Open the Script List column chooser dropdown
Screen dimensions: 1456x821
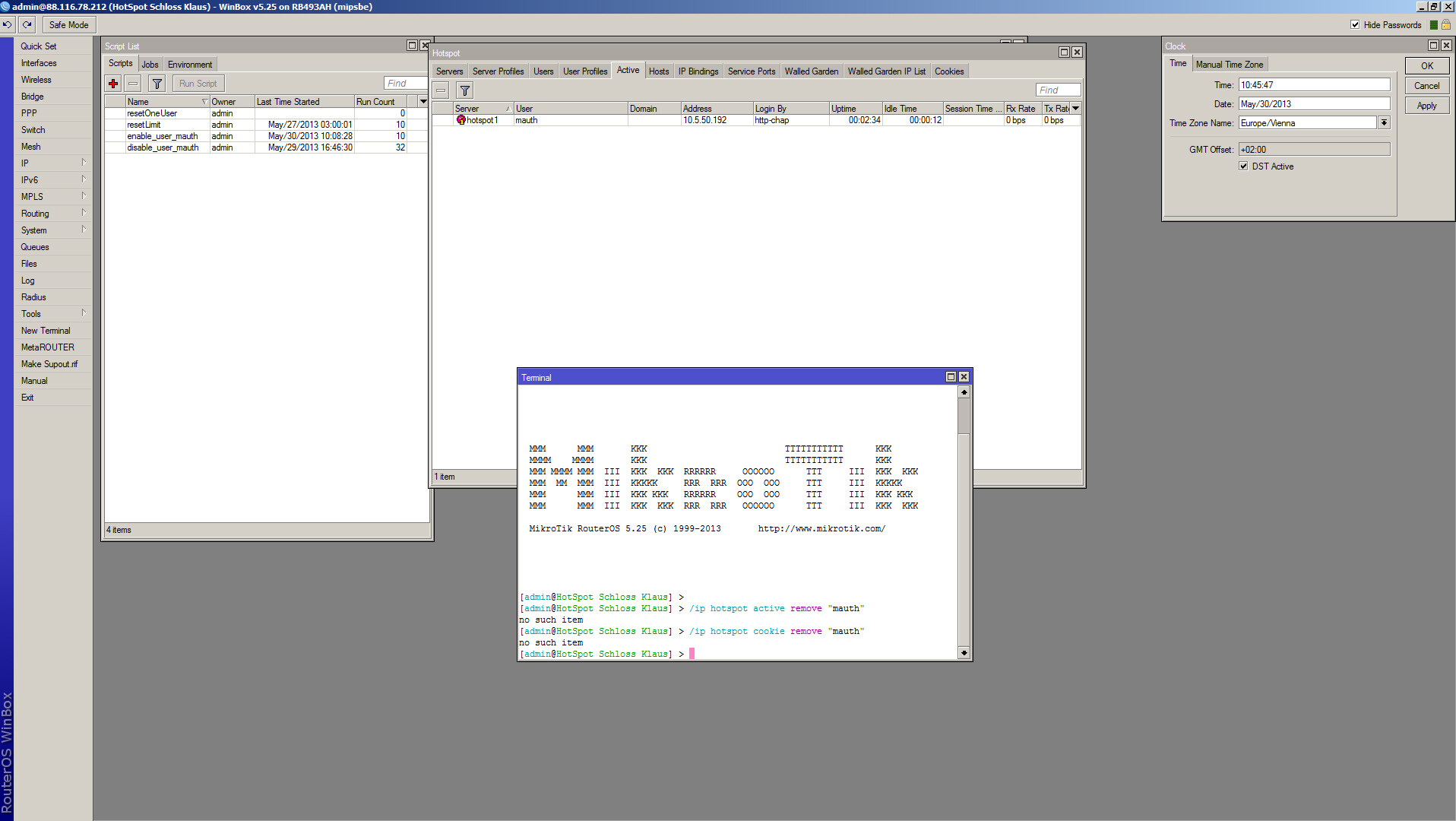click(x=423, y=102)
